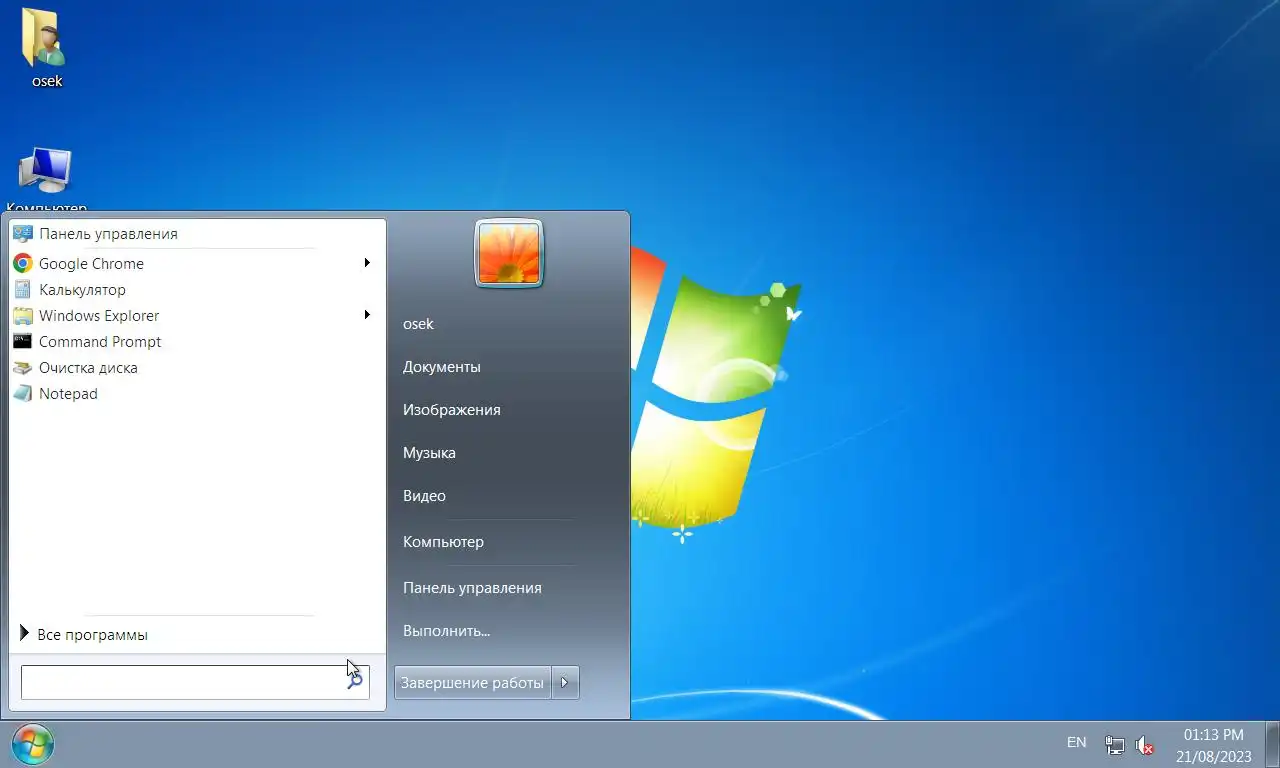Open osek user folder link
The width and height of the screenshot is (1280, 768).
tap(418, 324)
